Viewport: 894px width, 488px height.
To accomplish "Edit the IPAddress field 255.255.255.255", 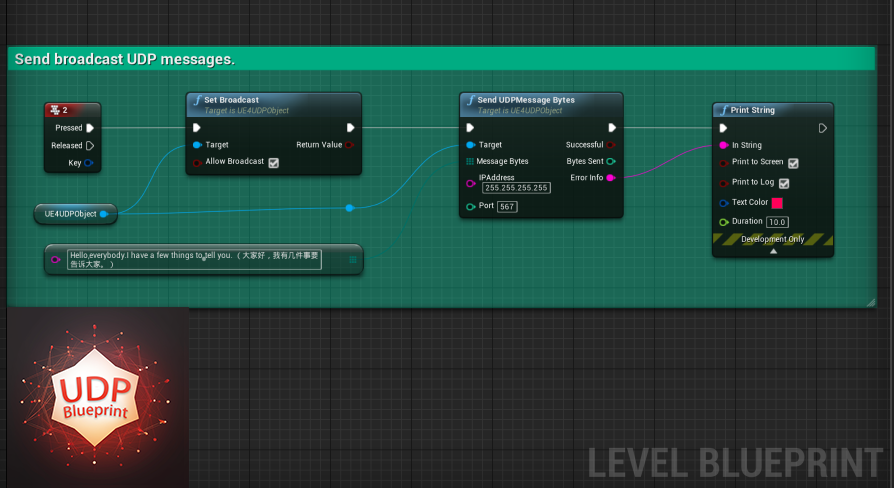I will pos(516,188).
